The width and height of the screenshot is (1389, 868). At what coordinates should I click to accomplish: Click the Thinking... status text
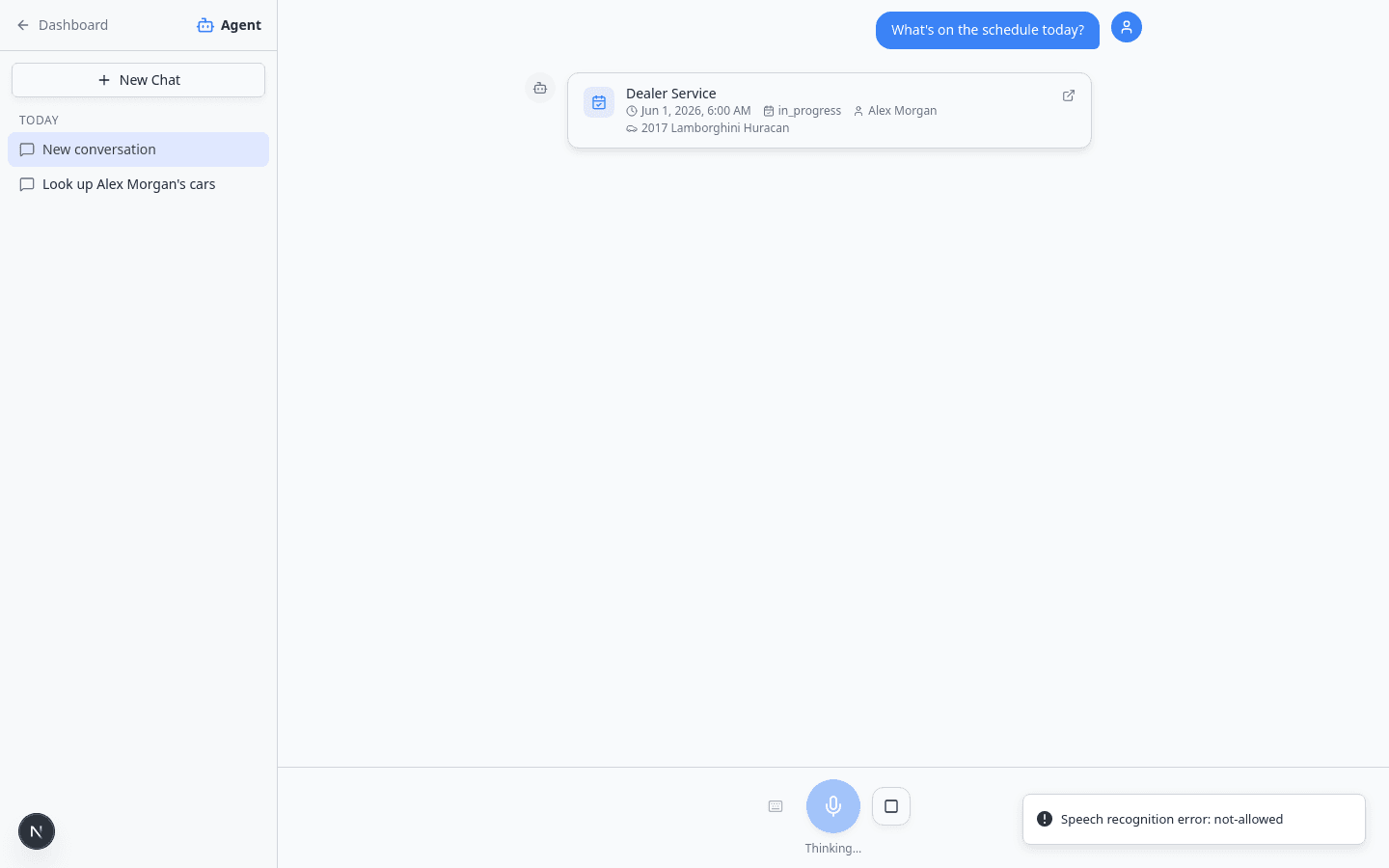(x=833, y=849)
